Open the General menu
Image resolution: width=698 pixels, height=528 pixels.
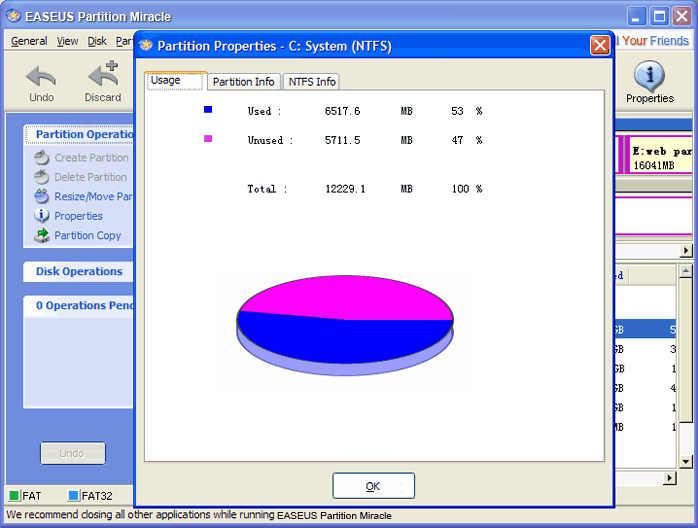pyautogui.click(x=29, y=41)
